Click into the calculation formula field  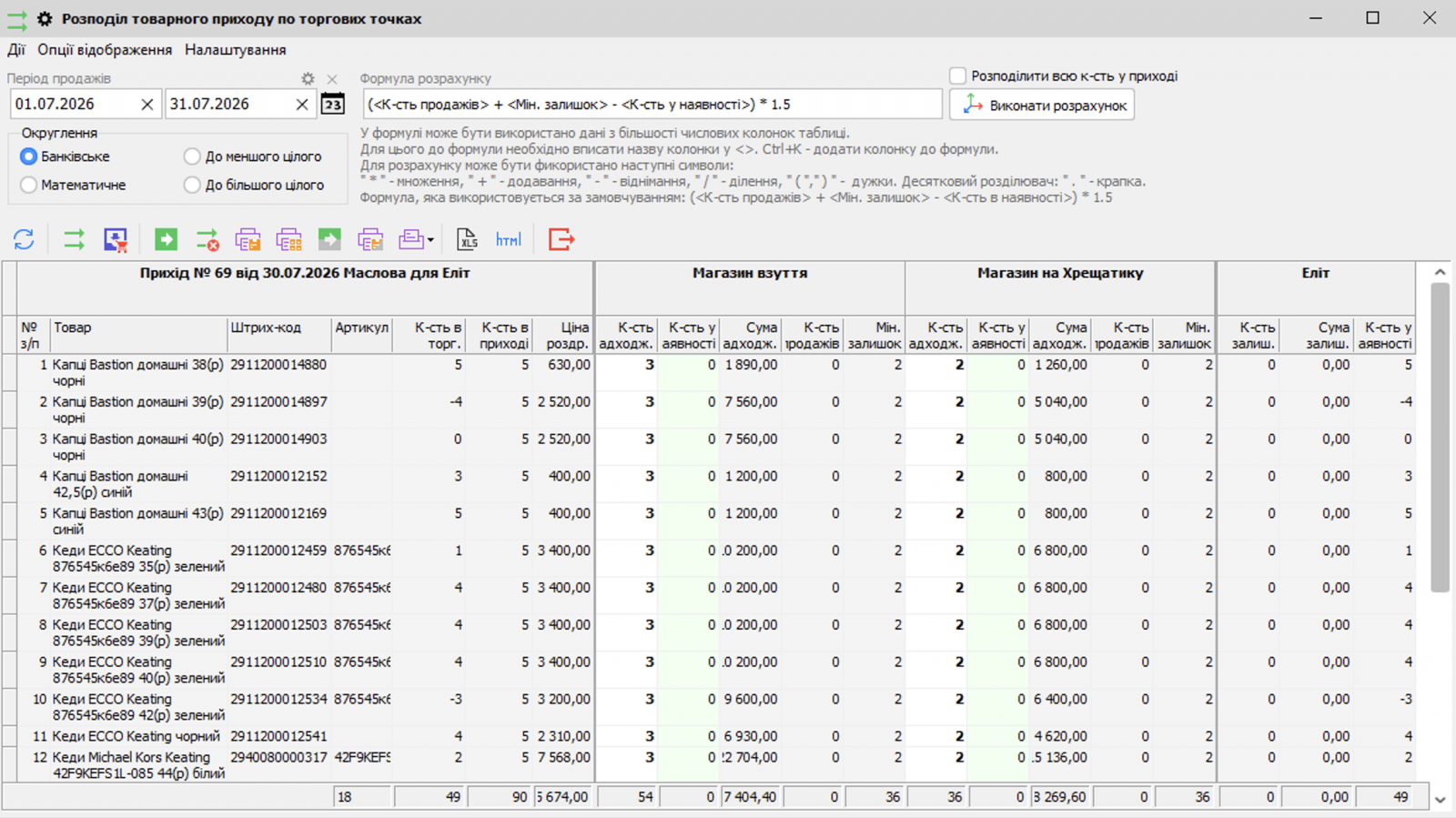pyautogui.click(x=652, y=104)
